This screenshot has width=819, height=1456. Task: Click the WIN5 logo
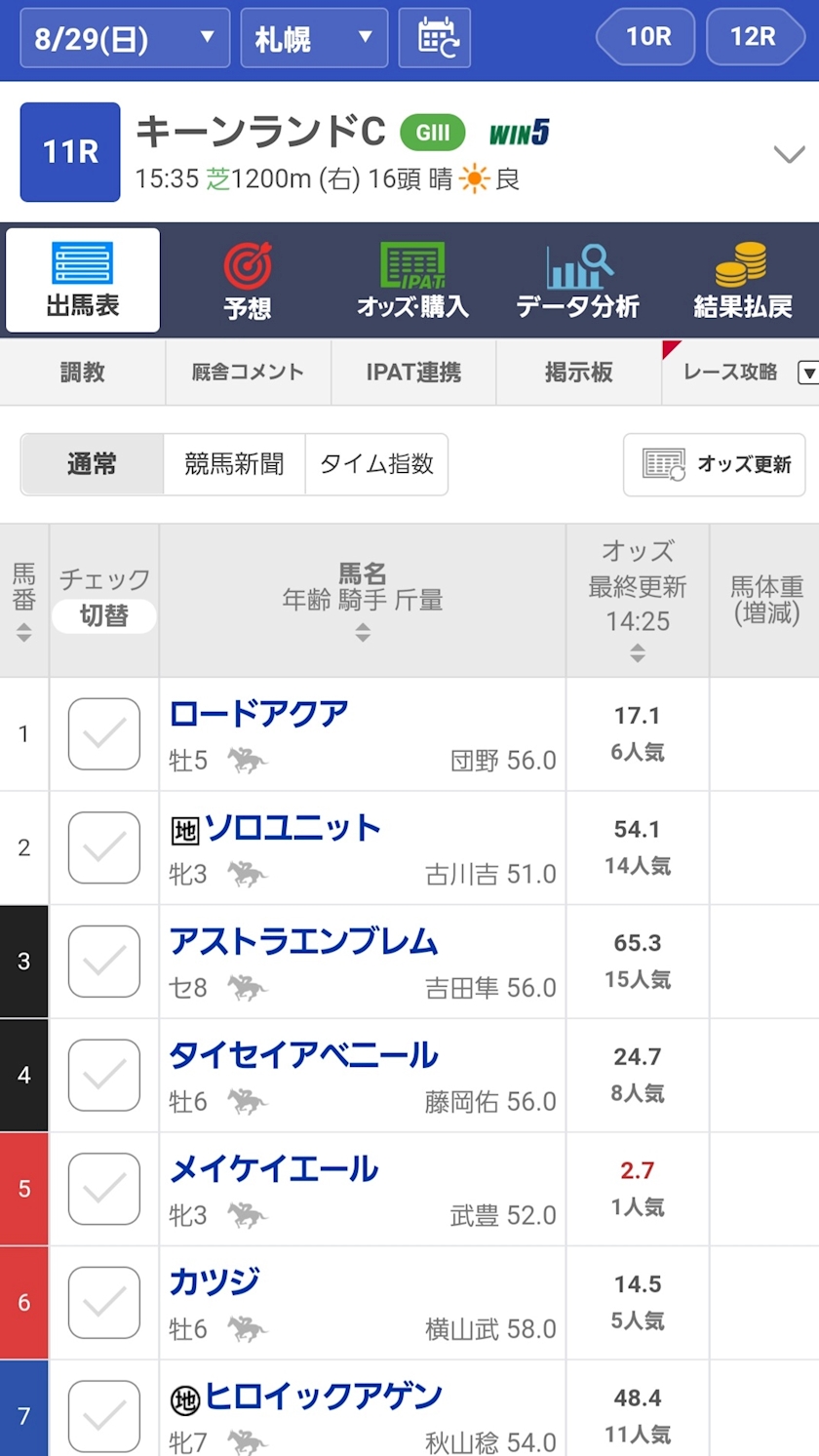[519, 133]
